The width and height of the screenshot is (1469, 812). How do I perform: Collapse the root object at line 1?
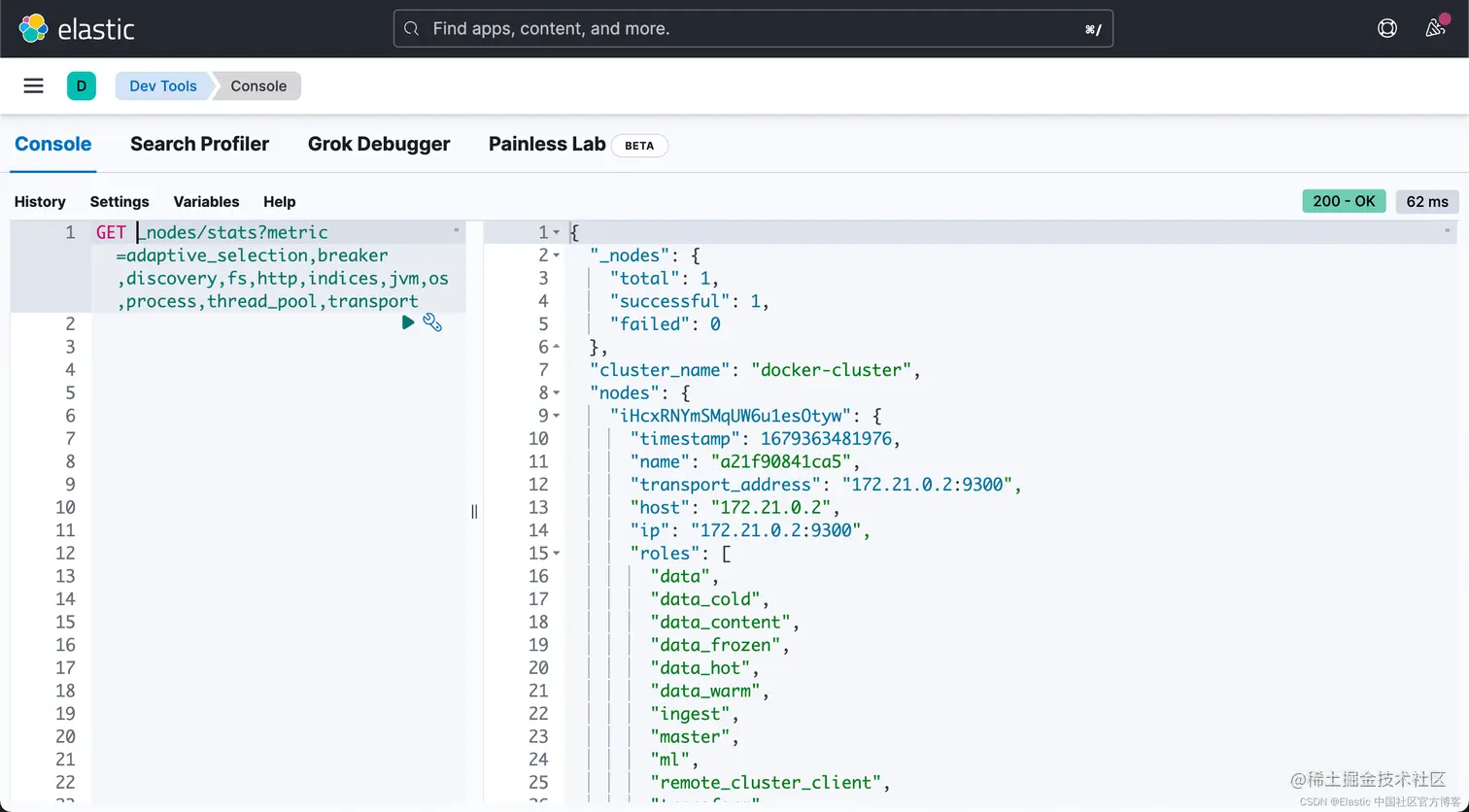point(556,233)
